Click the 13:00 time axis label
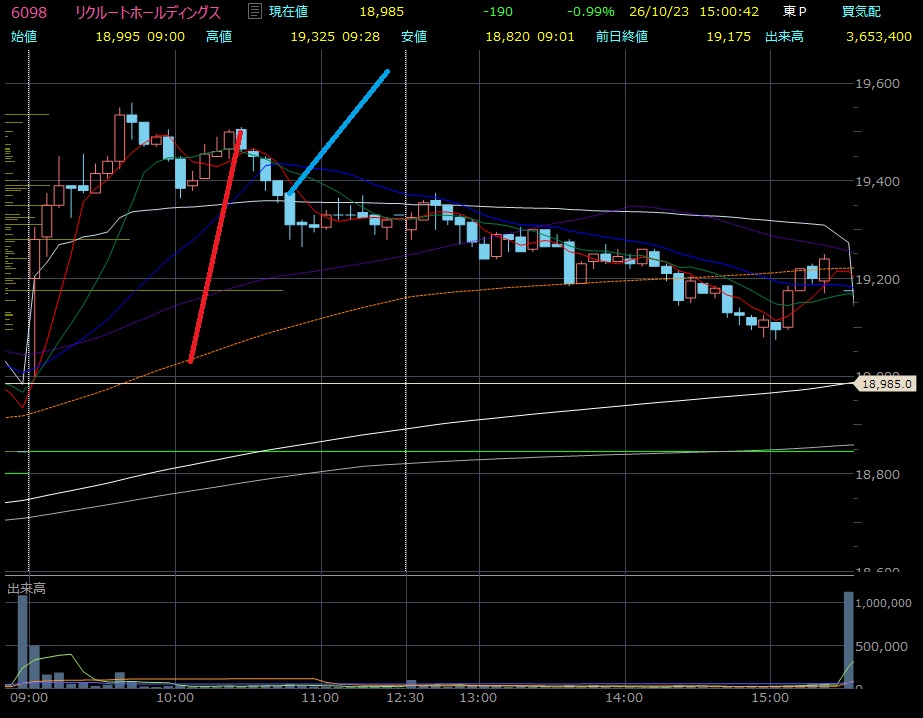Viewport: 923px width, 718px height. [478, 698]
